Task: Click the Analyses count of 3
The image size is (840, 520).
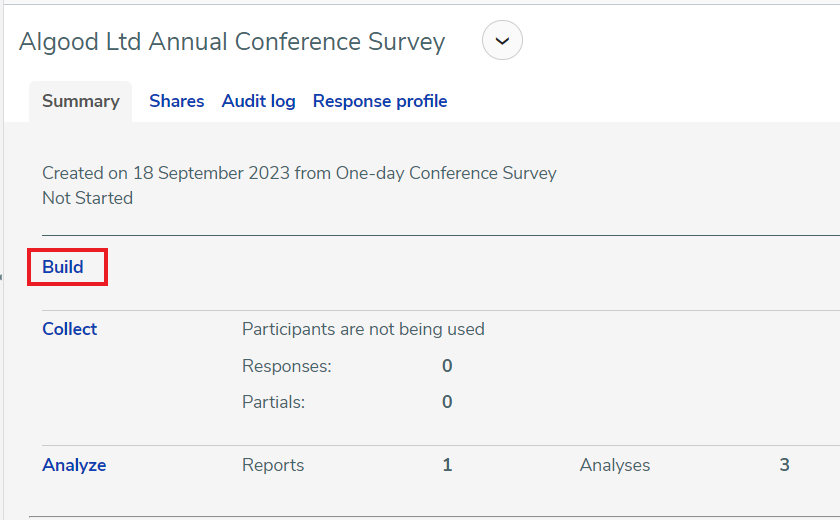Action: (784, 465)
